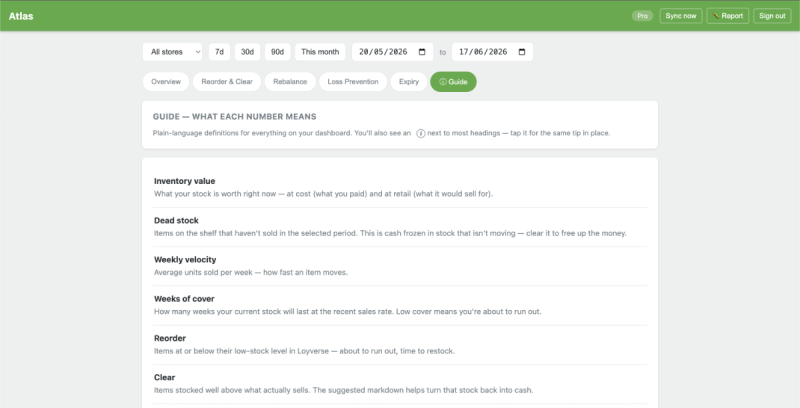Open the Loss Prevention tab
The height and width of the screenshot is (408, 800).
pyautogui.click(x=353, y=82)
